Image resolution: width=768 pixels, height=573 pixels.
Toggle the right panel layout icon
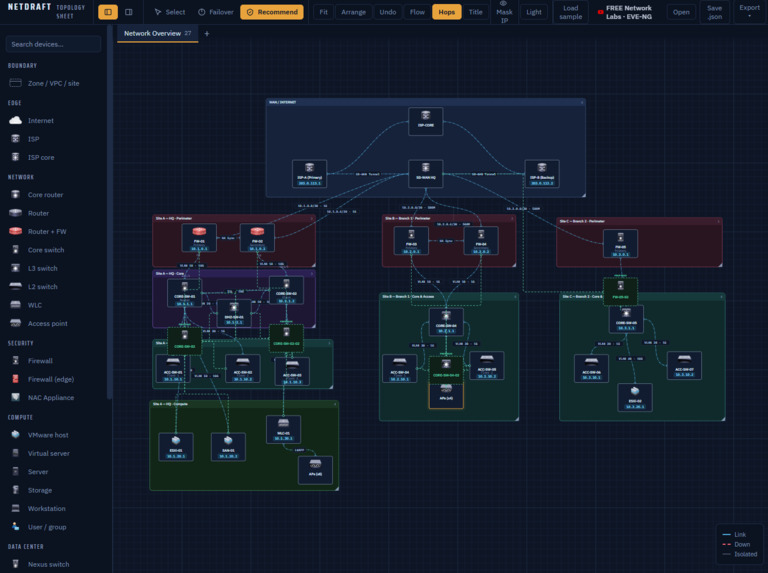pos(129,12)
